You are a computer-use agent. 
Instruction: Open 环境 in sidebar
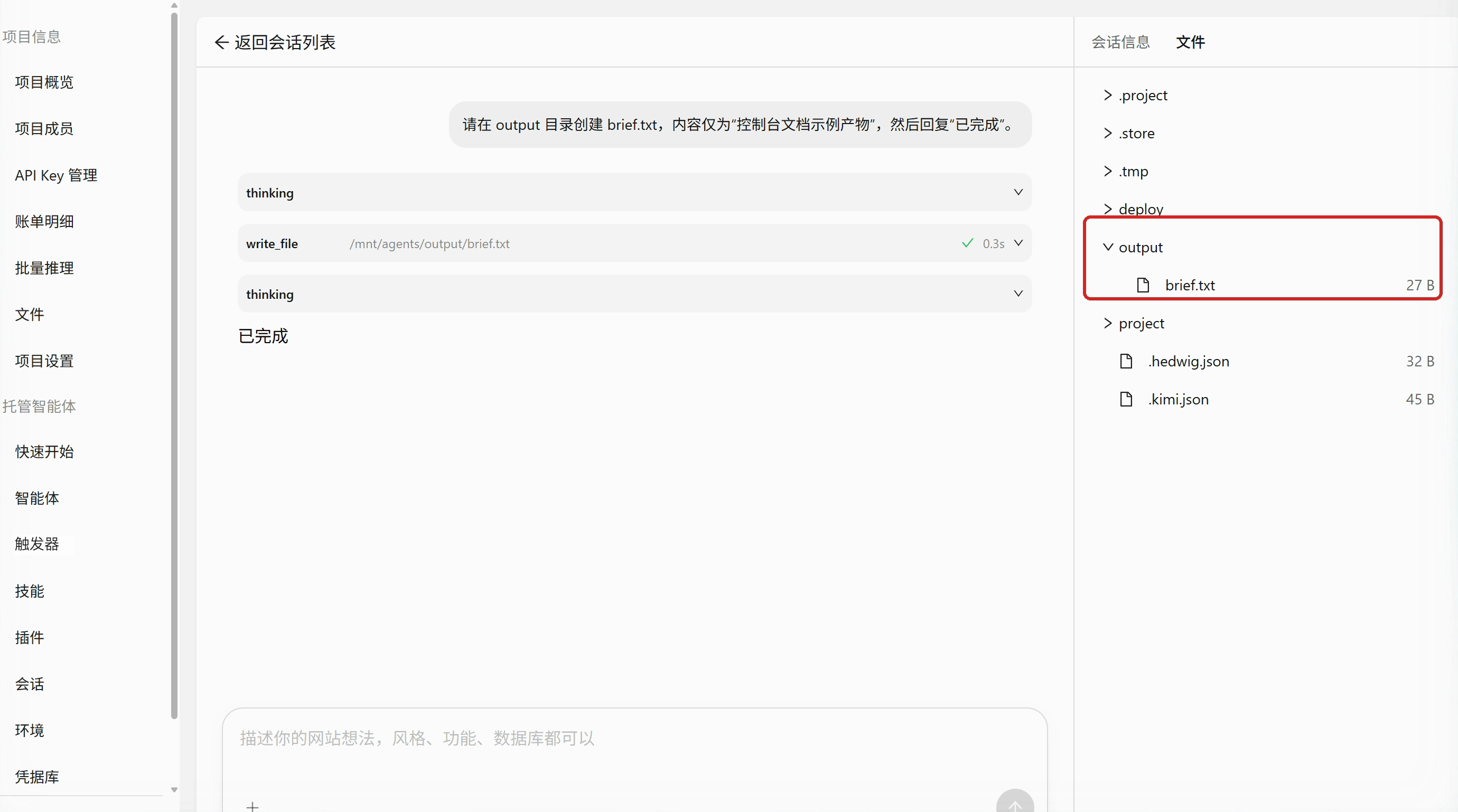[x=30, y=730]
